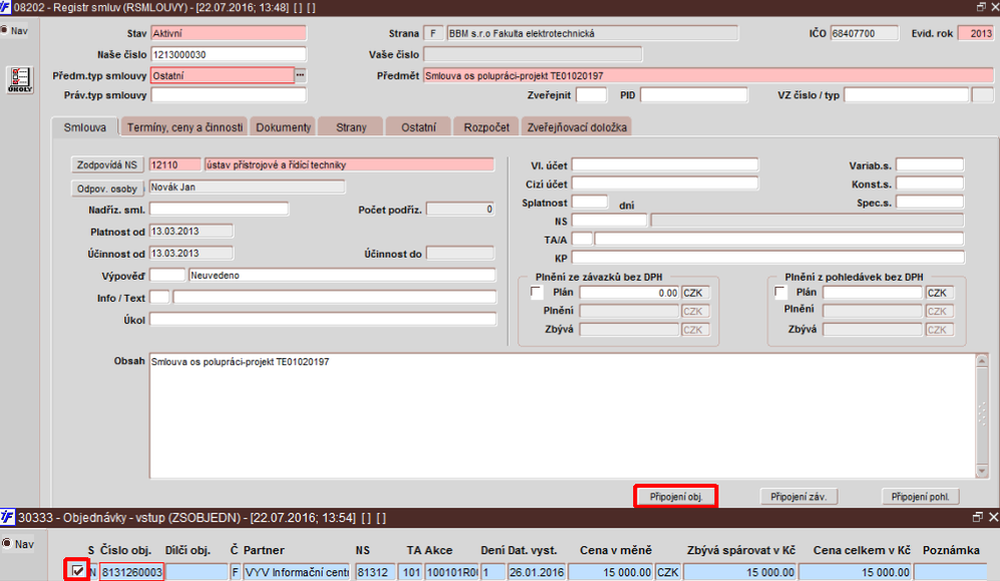The height and width of the screenshot is (581, 1000).
Task: Click the Předm.typ smlouvy field Ostatní
Action: (x=222, y=75)
